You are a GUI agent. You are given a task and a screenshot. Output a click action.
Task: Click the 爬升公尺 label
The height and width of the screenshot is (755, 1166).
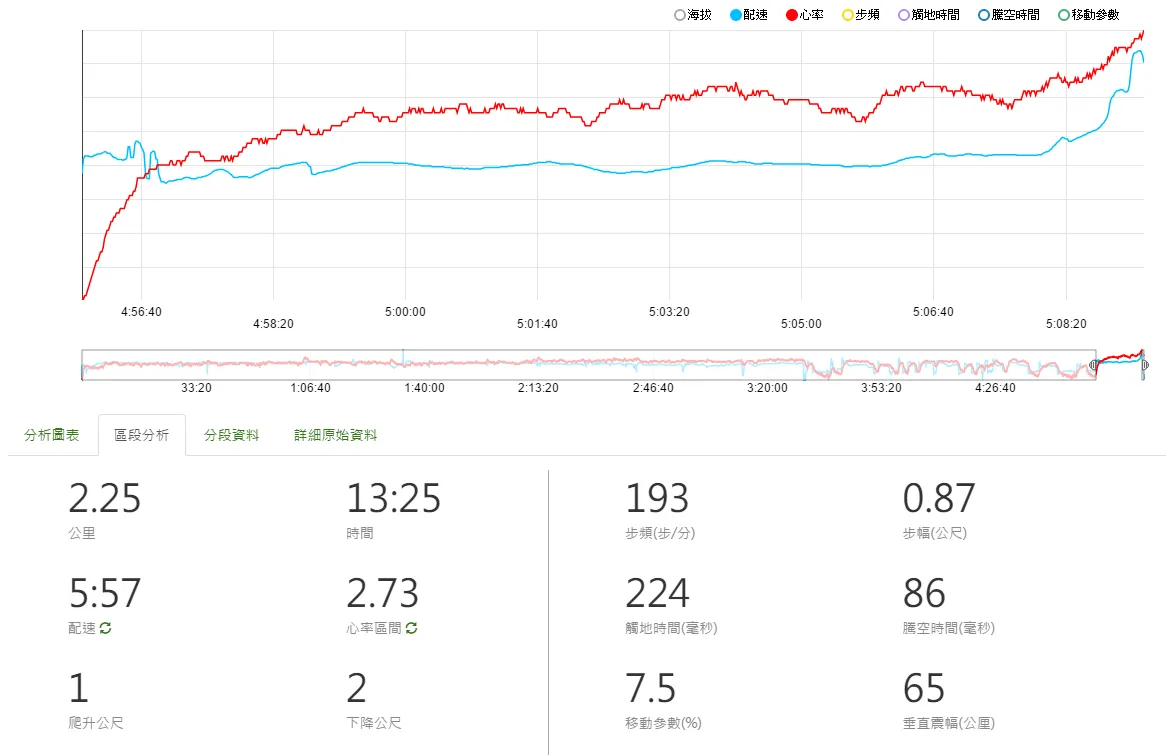coord(96,723)
